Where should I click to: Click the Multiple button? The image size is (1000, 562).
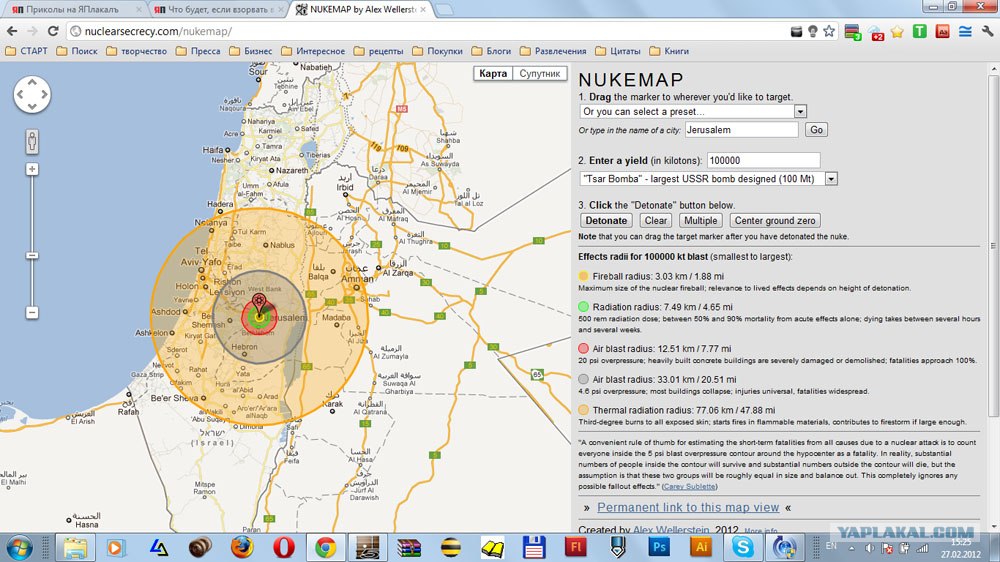pos(700,221)
